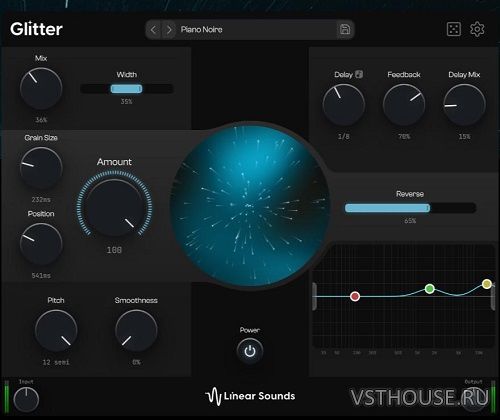The width and height of the screenshot is (500, 420).
Task: Click the Mix knob
Action: coord(41,89)
